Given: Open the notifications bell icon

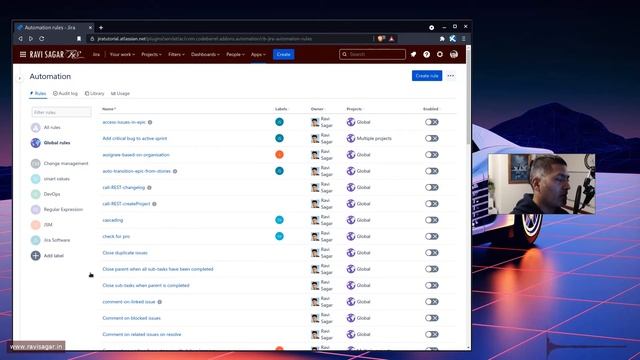Looking at the screenshot, I should 413,54.
